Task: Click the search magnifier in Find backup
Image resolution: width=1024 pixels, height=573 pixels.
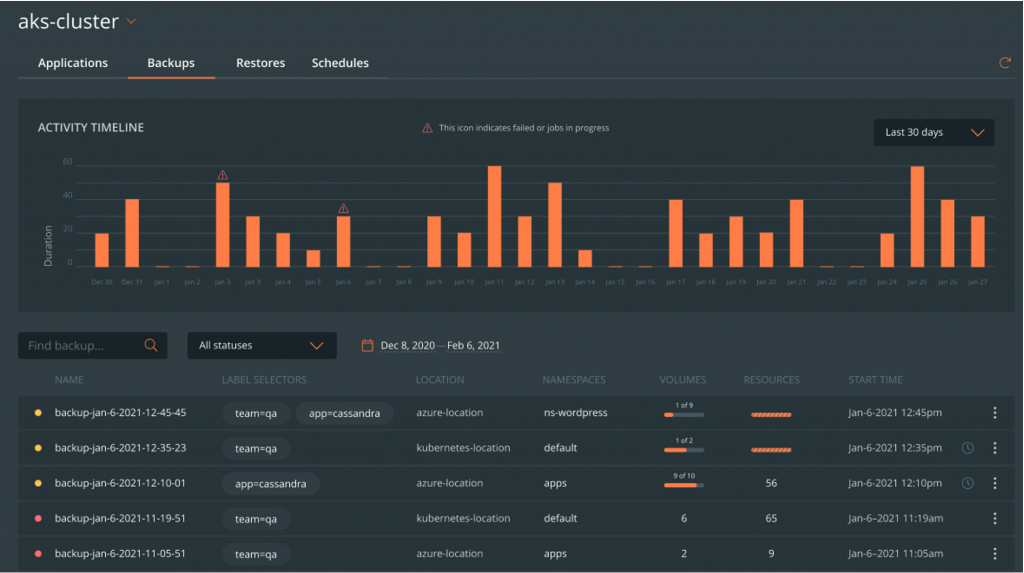Action: [x=151, y=345]
